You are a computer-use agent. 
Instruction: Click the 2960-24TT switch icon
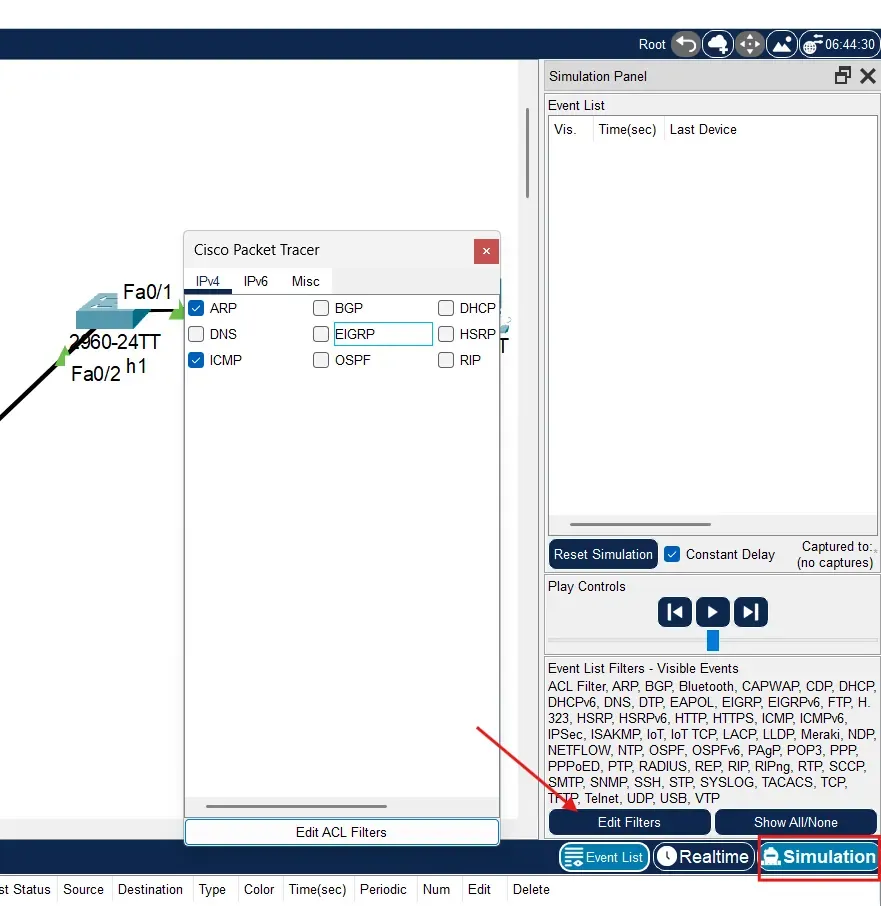coord(113,311)
